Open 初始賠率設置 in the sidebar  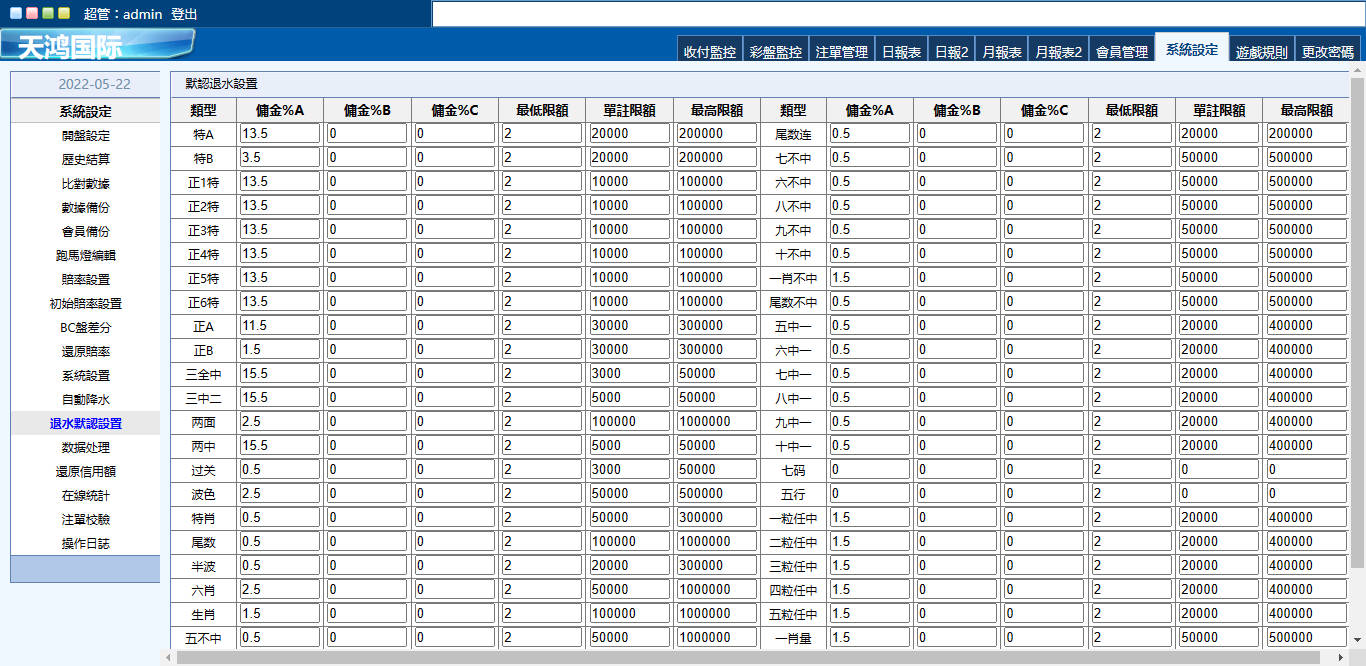pyautogui.click(x=85, y=304)
